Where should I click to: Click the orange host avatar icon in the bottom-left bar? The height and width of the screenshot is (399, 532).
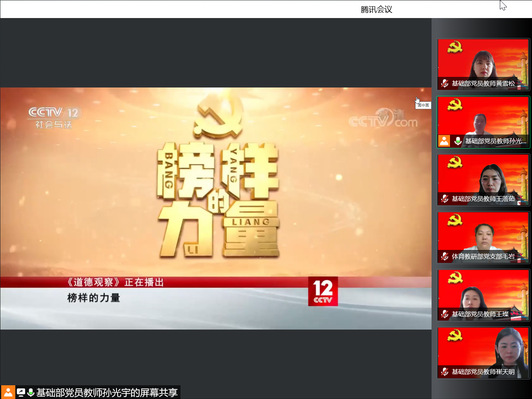pyautogui.click(x=8, y=392)
